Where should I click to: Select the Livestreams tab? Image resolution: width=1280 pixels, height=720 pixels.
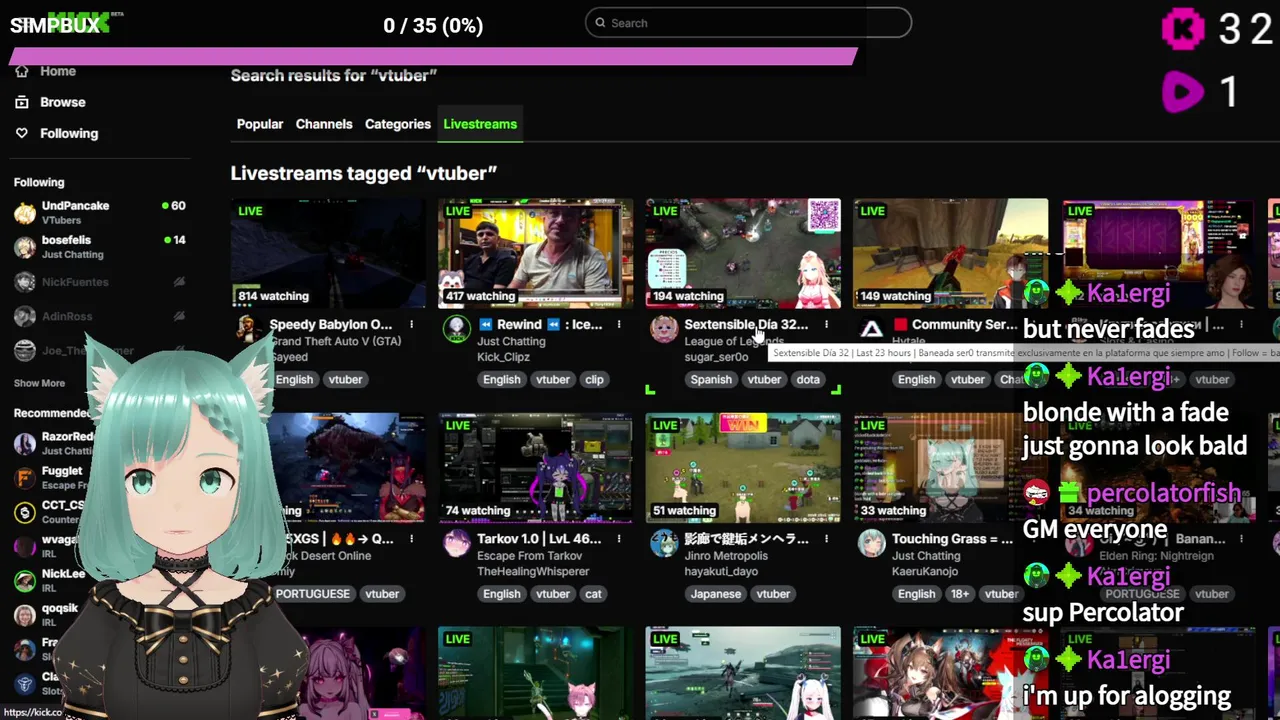click(x=480, y=124)
